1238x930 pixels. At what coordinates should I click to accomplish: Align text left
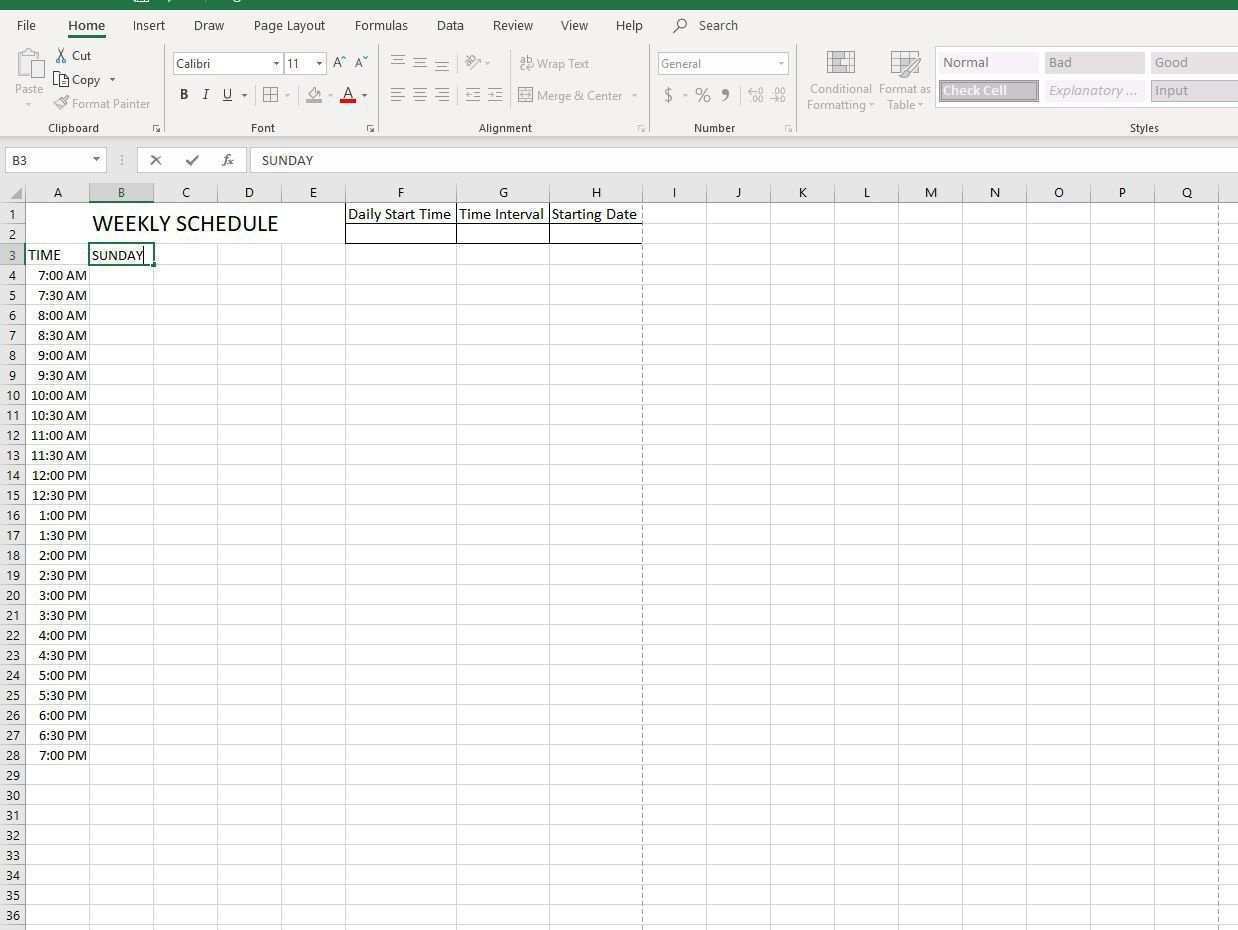coord(398,95)
